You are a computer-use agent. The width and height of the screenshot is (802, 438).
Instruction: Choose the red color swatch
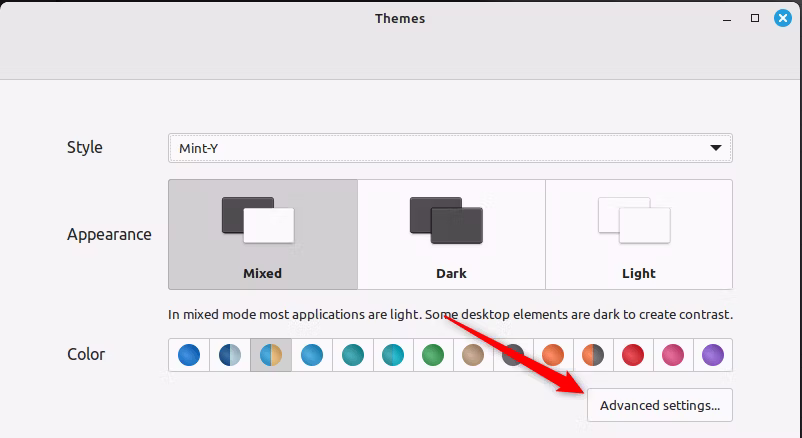click(633, 355)
